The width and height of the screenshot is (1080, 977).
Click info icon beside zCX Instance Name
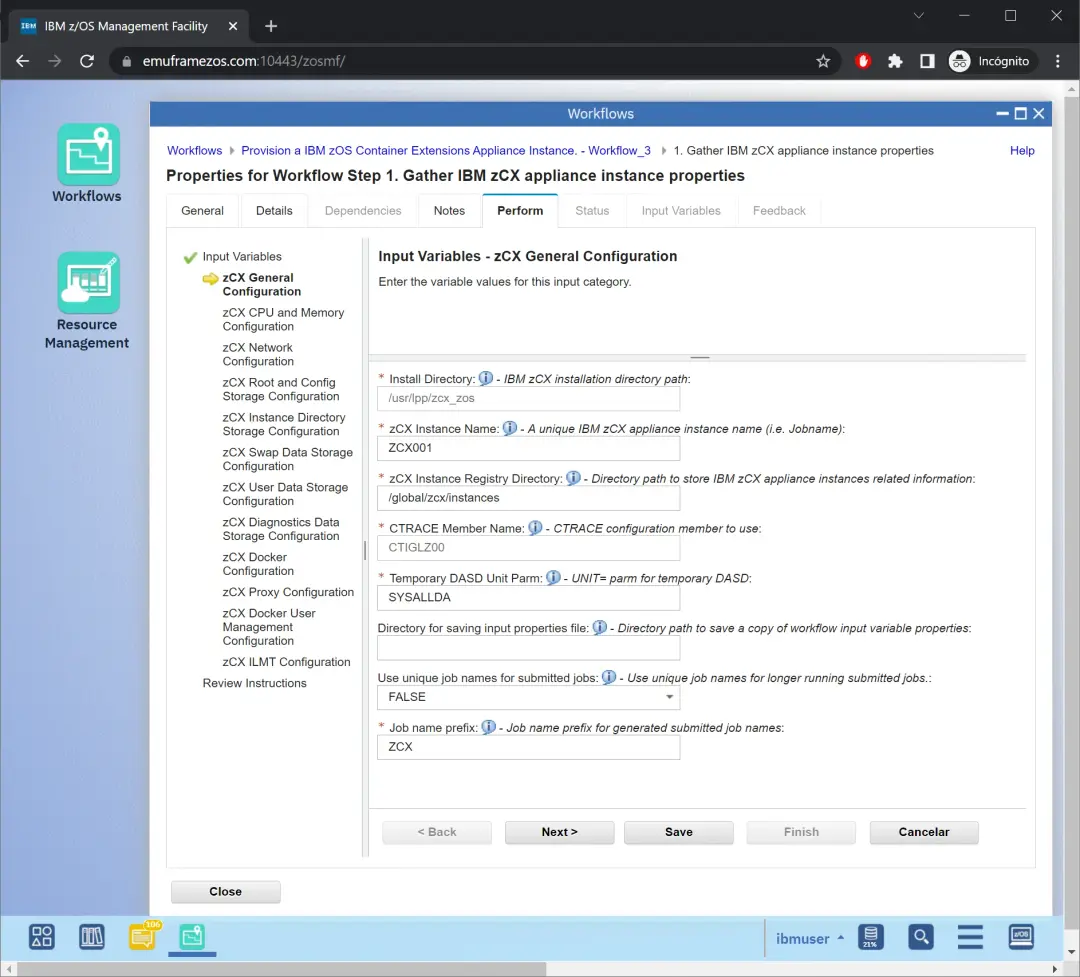pyautogui.click(x=510, y=428)
